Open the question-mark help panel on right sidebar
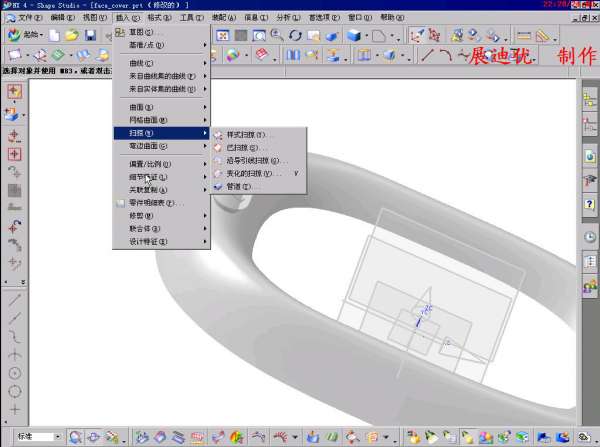 click(590, 204)
